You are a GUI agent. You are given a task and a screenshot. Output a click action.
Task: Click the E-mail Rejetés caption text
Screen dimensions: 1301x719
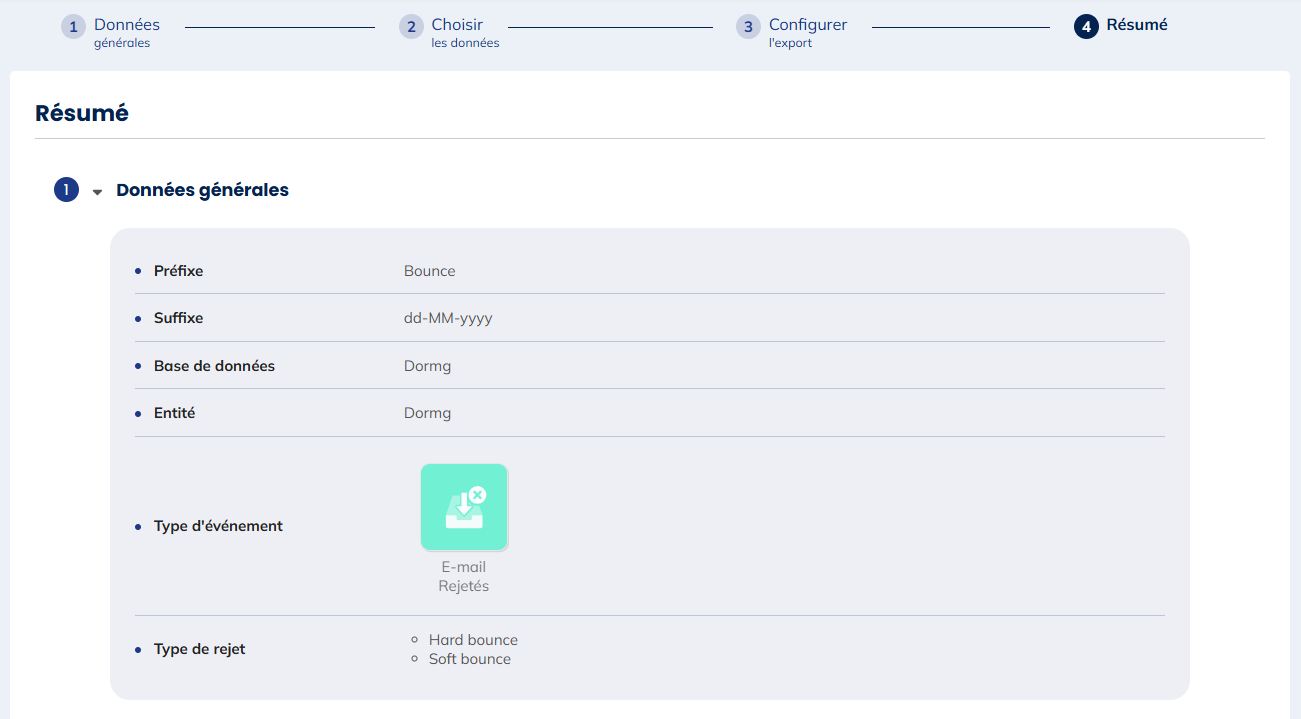[x=464, y=577]
